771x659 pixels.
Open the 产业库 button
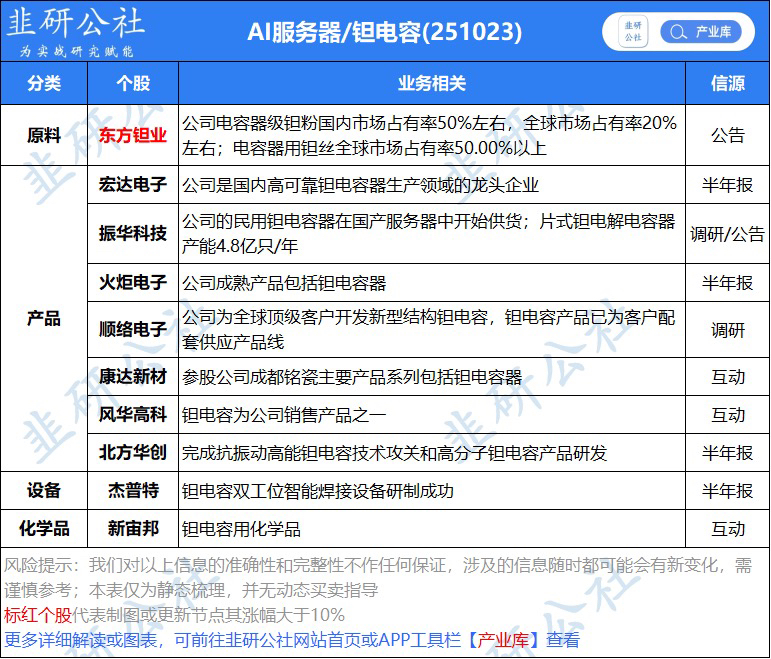coord(701,32)
